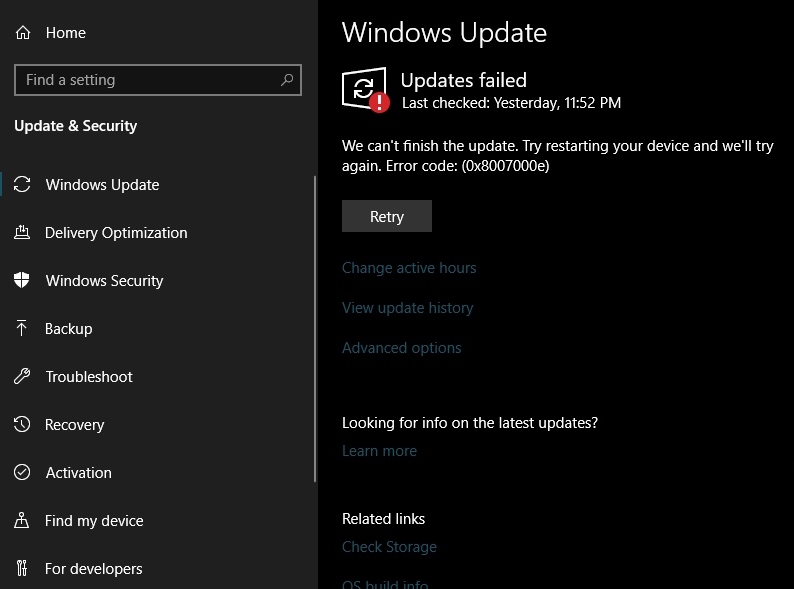Screen dimensions: 794x589
Task: Click the error code 0x8007000e message
Action: tap(558, 155)
